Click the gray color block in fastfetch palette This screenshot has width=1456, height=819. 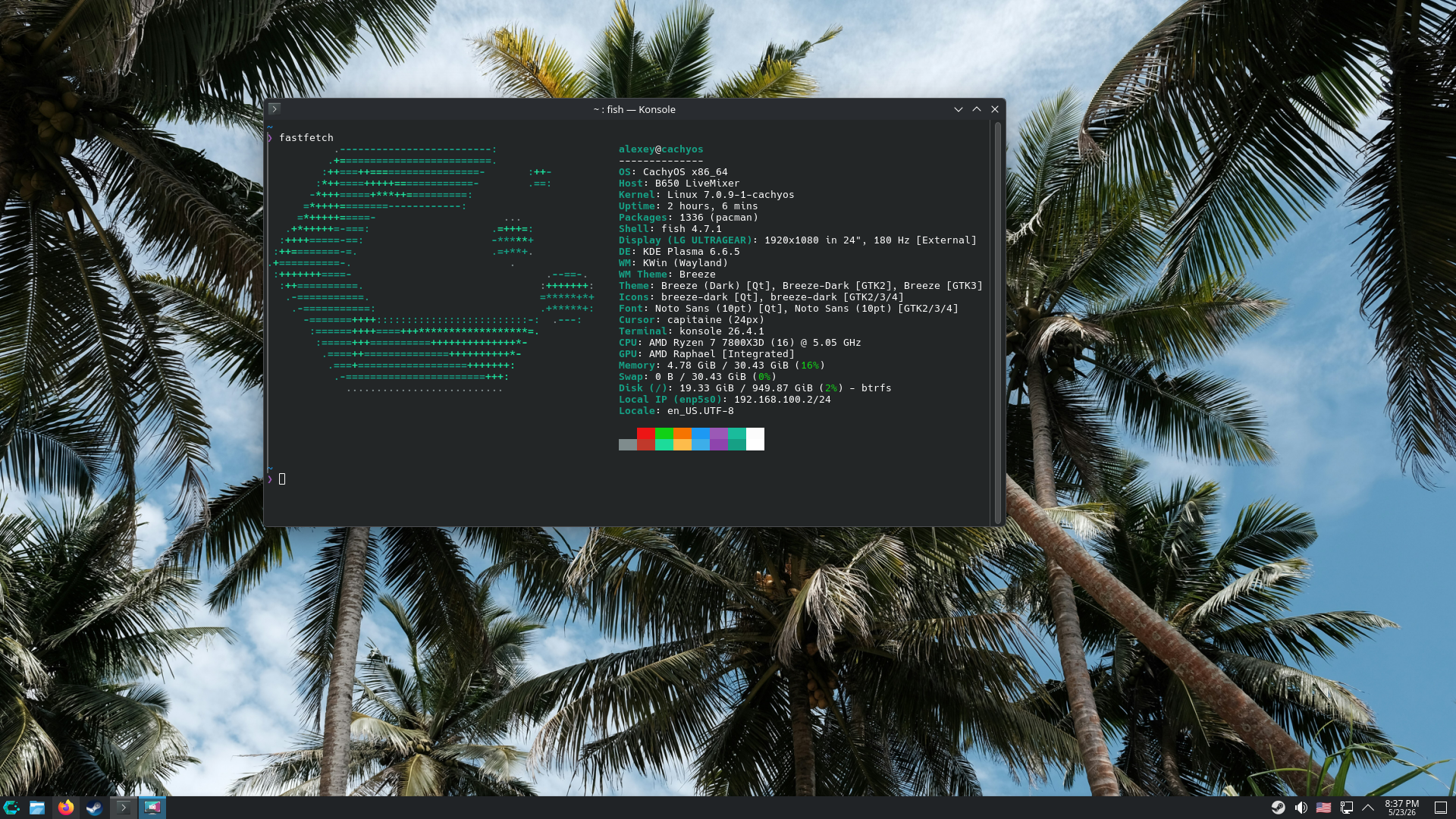tap(628, 445)
